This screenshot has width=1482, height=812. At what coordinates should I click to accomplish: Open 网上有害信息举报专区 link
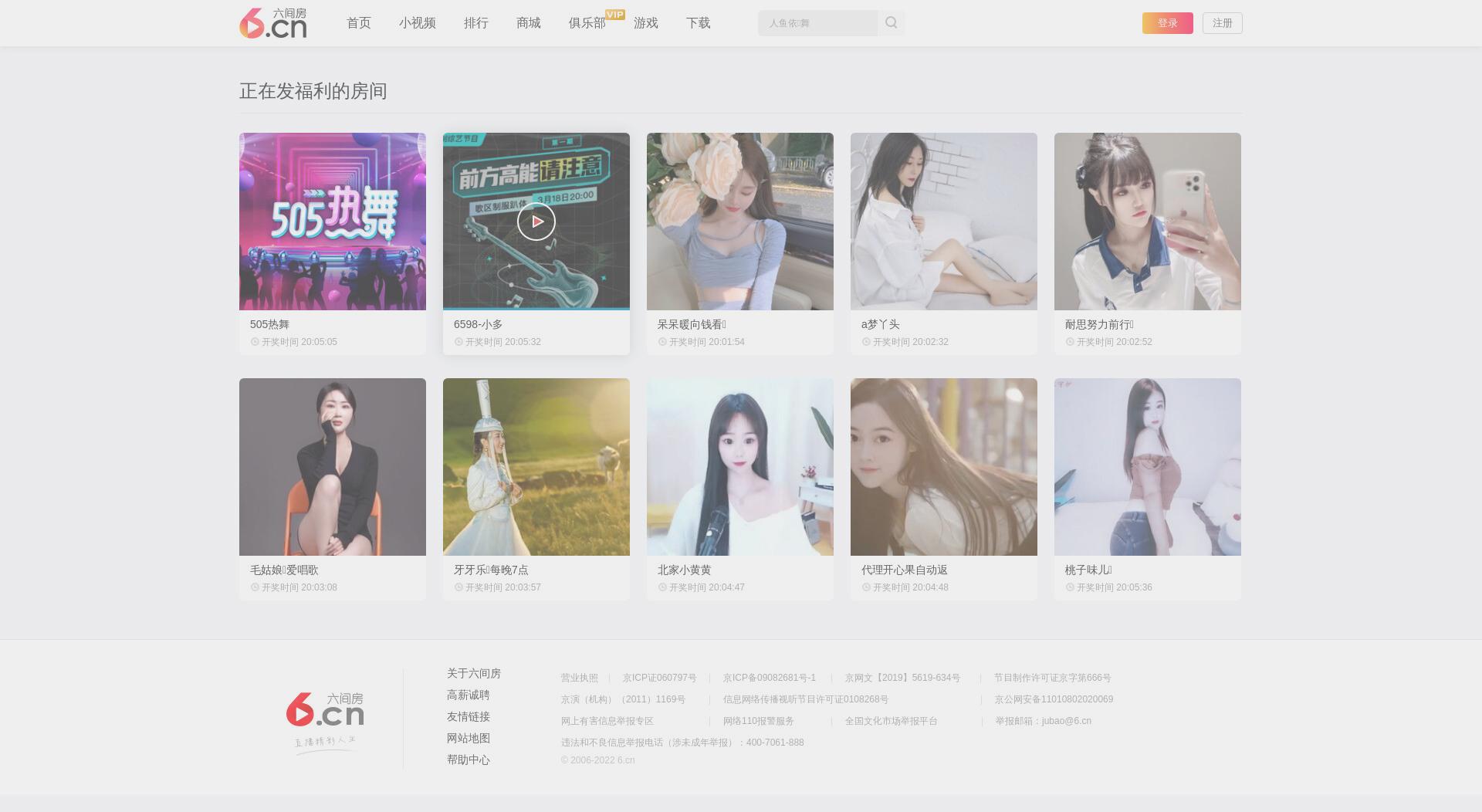(x=607, y=721)
